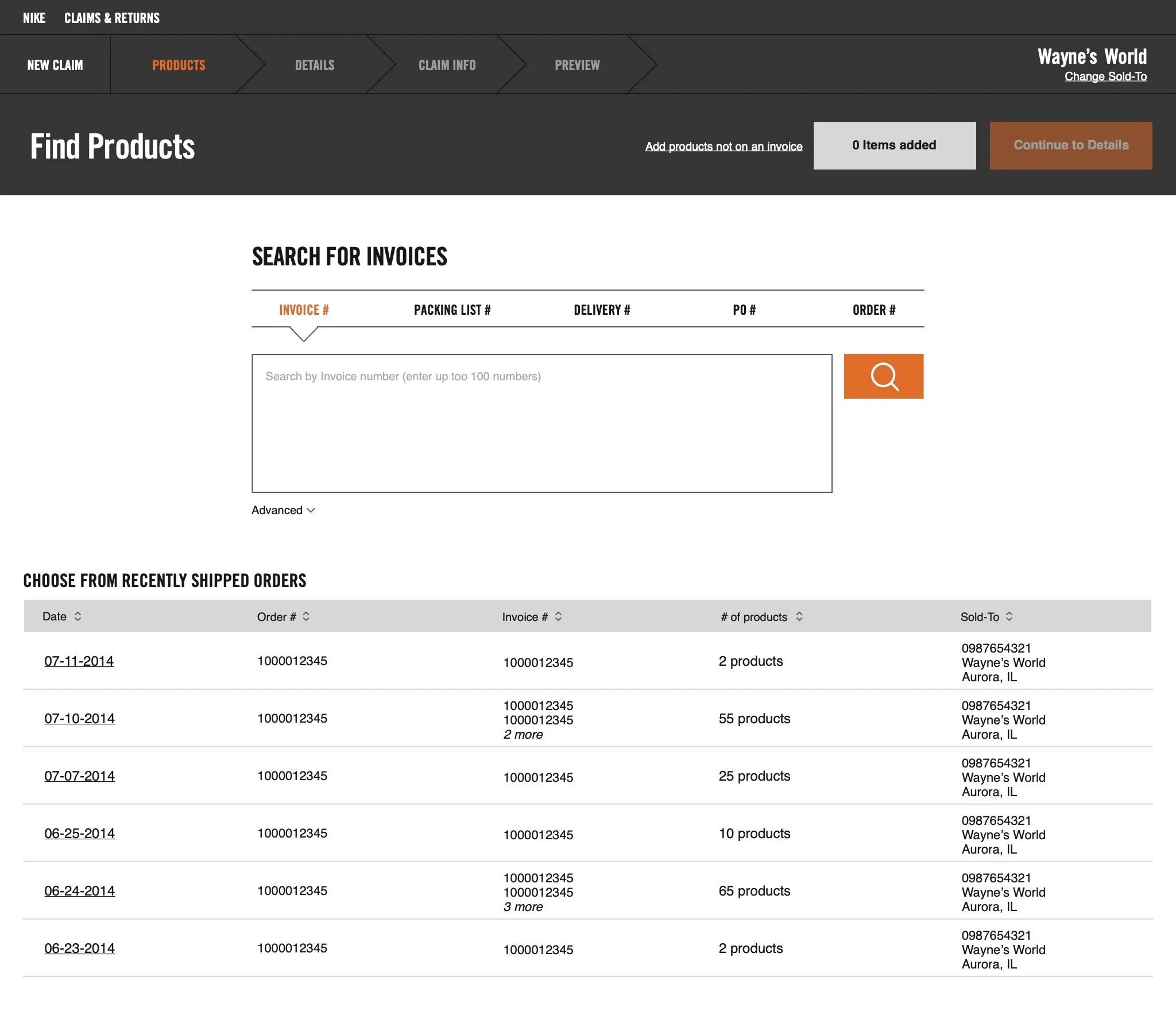Open the 07-11-2014 shipped order
This screenshot has height=1011, width=1176.
point(79,661)
